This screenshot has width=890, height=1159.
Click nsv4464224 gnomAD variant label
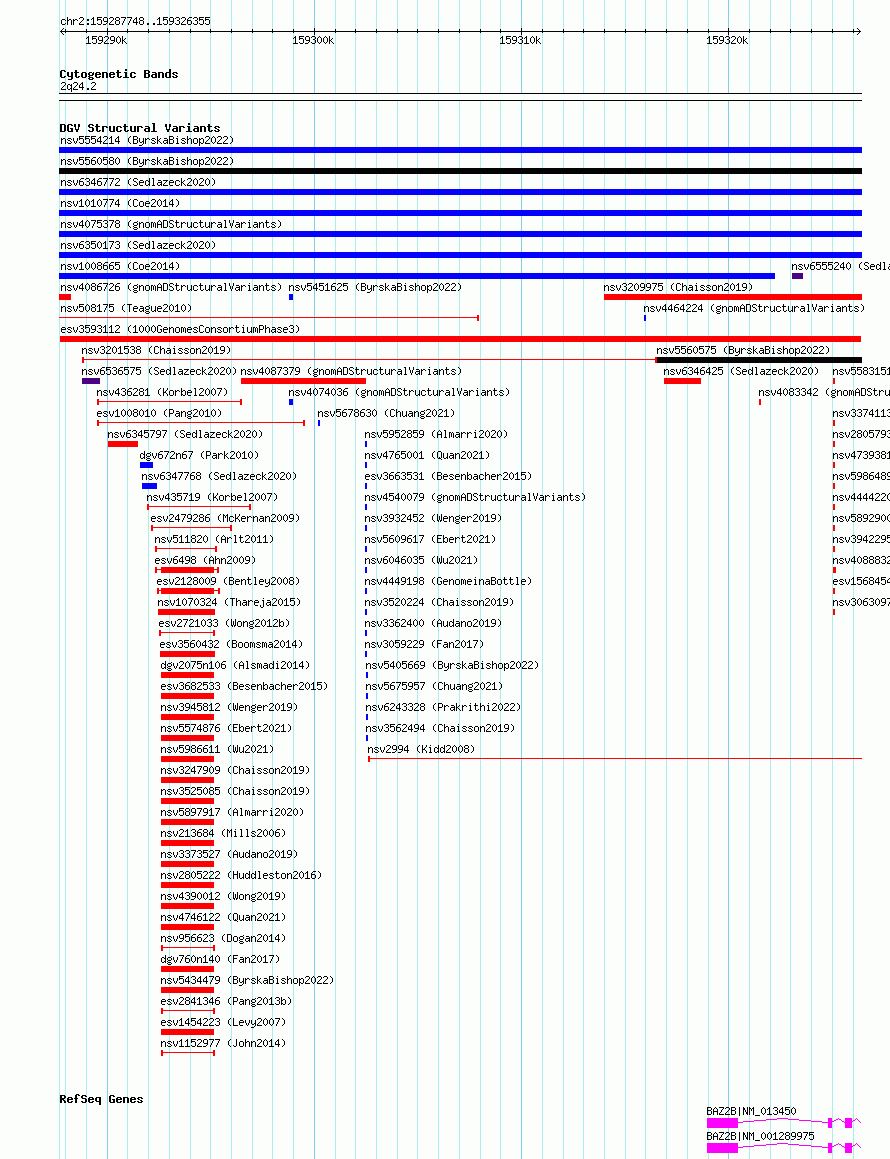pos(754,308)
